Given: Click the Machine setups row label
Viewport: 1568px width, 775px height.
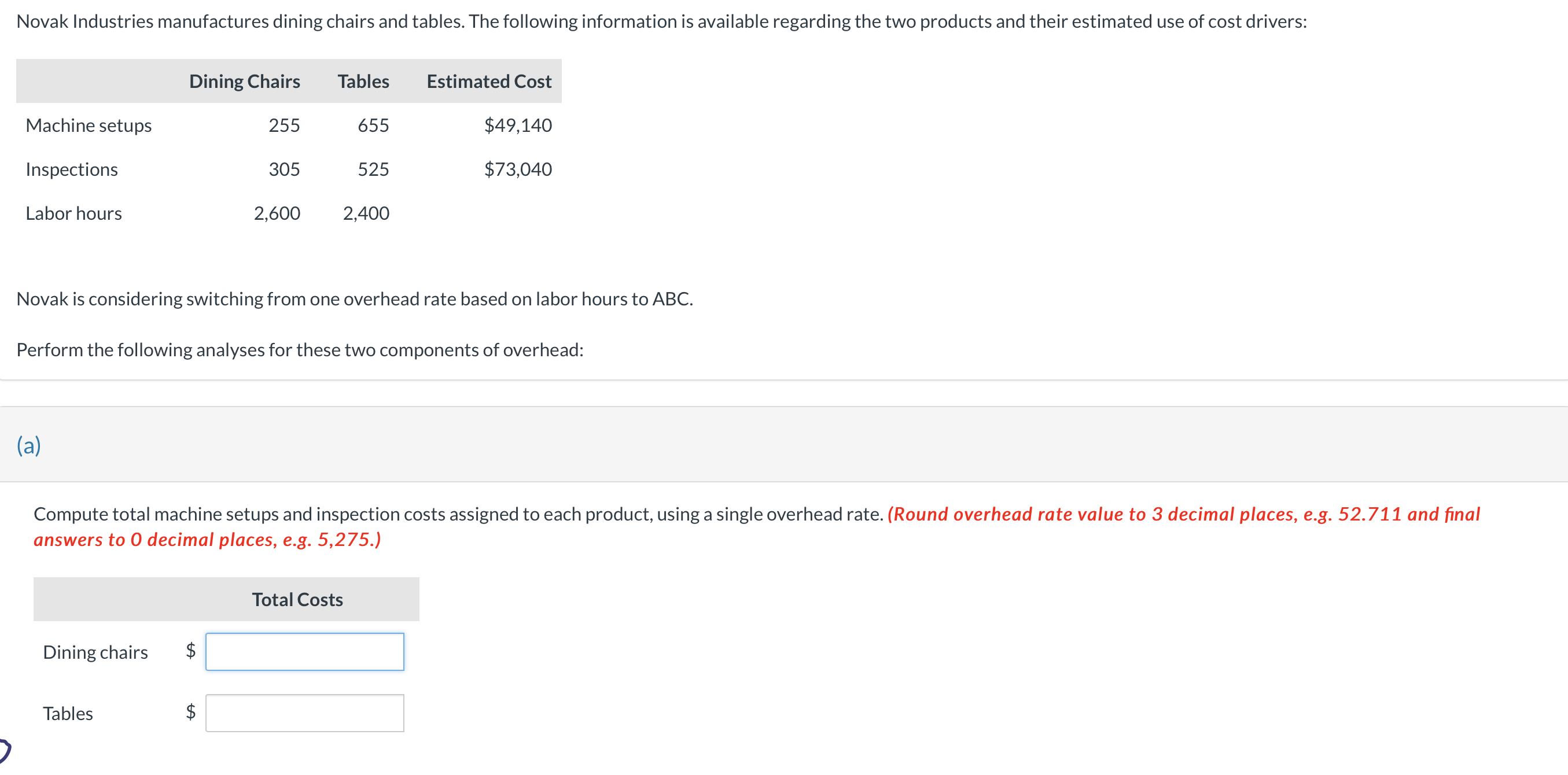Looking at the screenshot, I should [89, 126].
